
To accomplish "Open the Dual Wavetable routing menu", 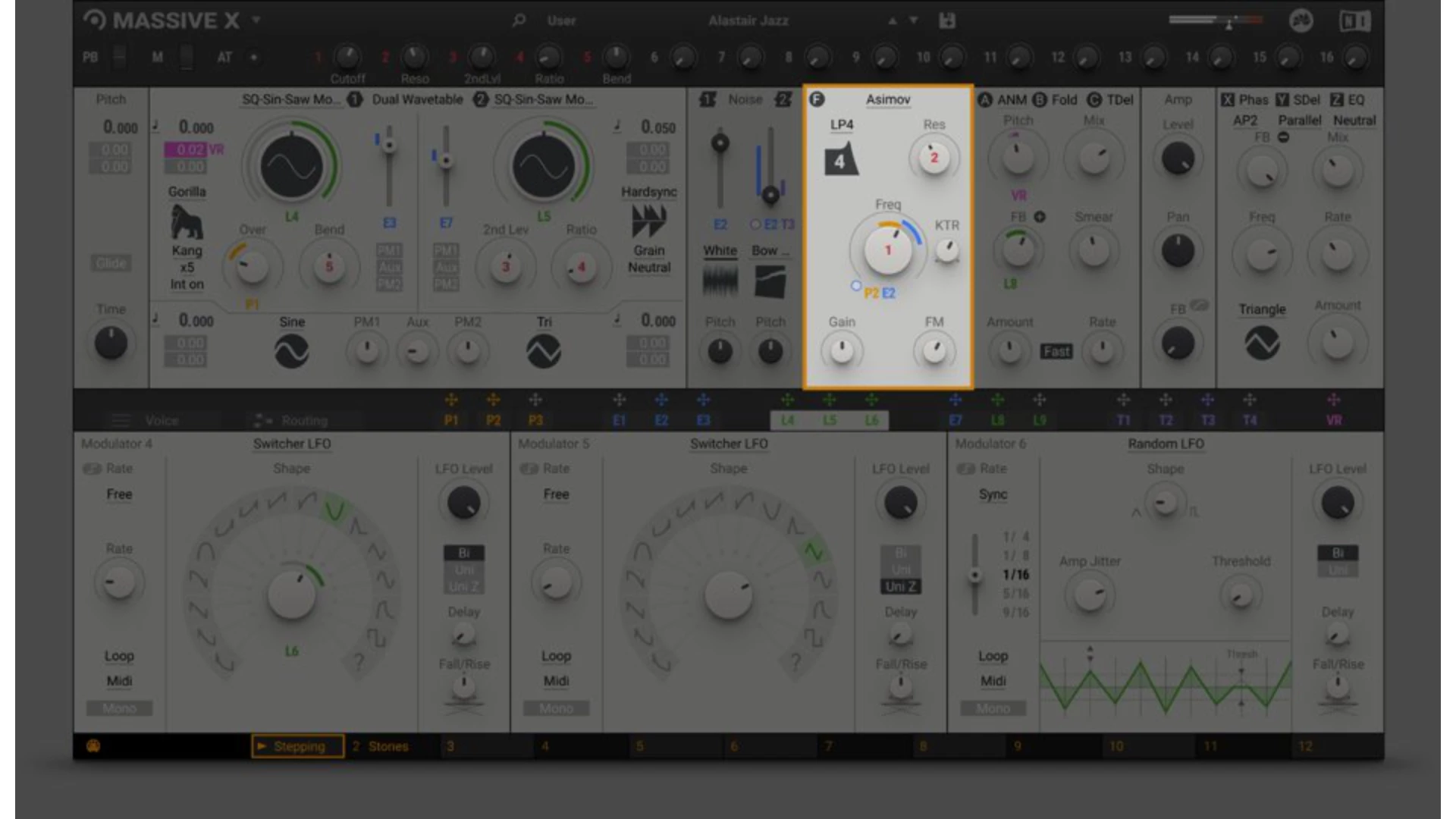I will tap(417, 99).
